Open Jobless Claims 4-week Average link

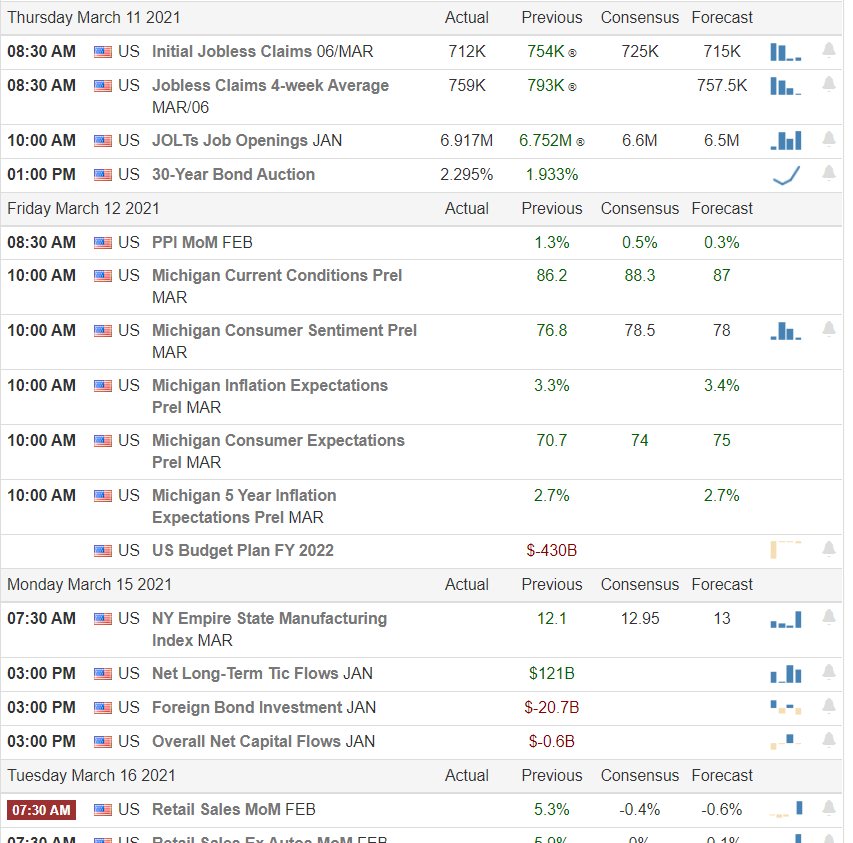point(270,96)
